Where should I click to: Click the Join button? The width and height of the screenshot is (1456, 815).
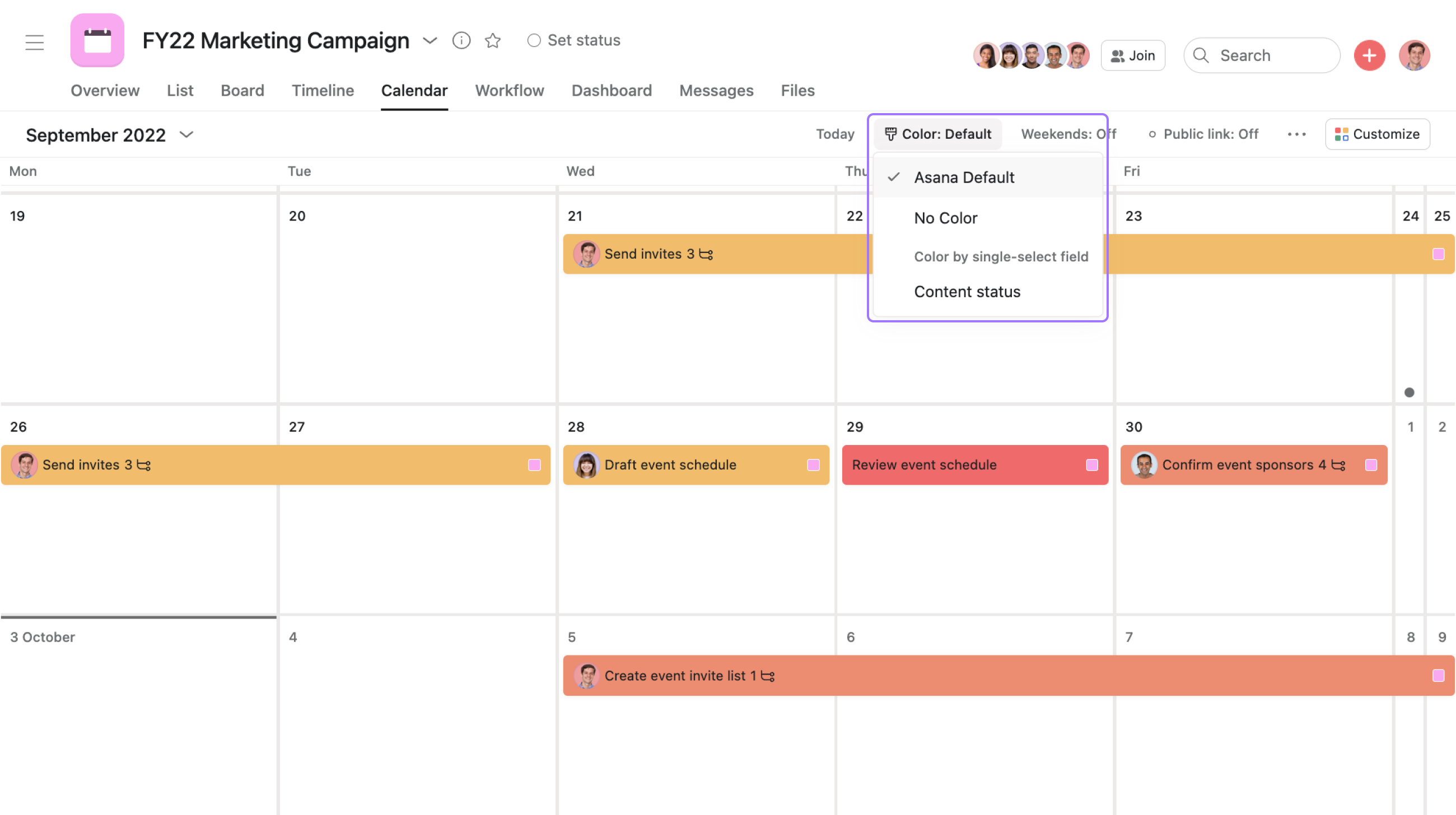click(1133, 55)
